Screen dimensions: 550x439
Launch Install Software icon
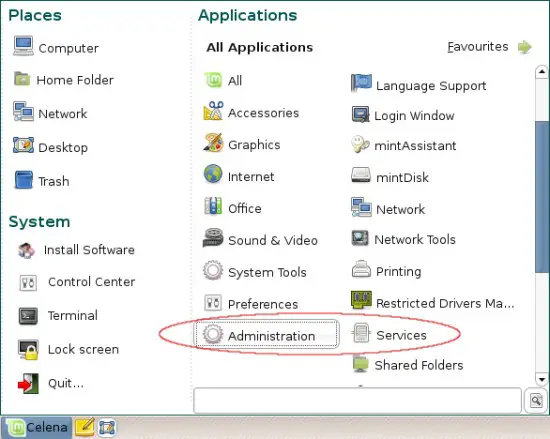click(x=26, y=250)
